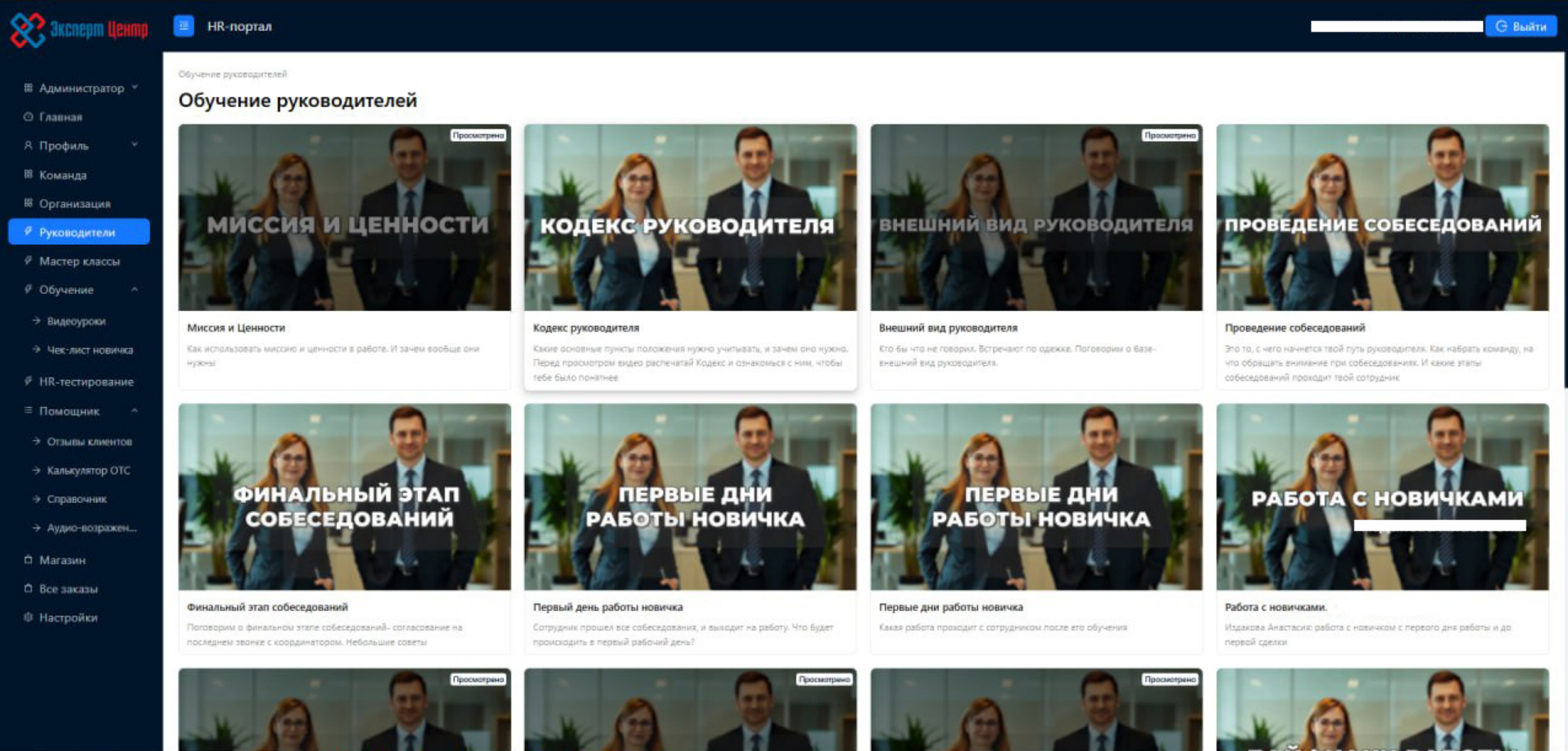Open the Кодекс руководителя title link
Image resolution: width=1568 pixels, height=751 pixels.
point(586,328)
